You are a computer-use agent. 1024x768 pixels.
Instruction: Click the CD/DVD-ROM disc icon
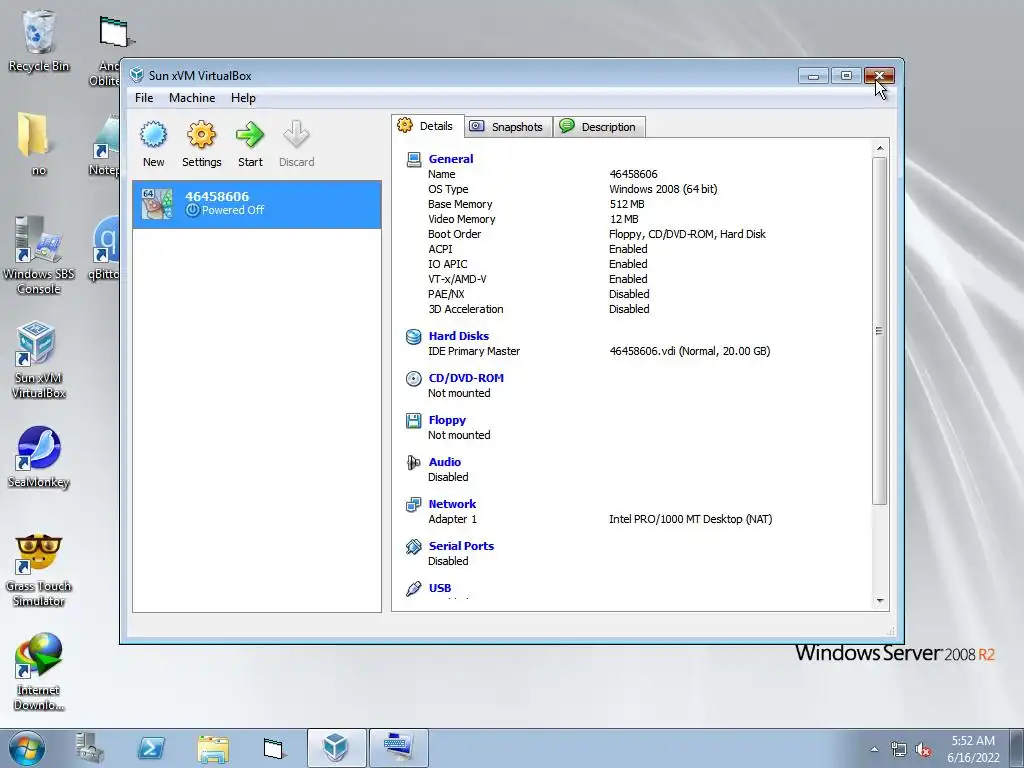coord(413,379)
